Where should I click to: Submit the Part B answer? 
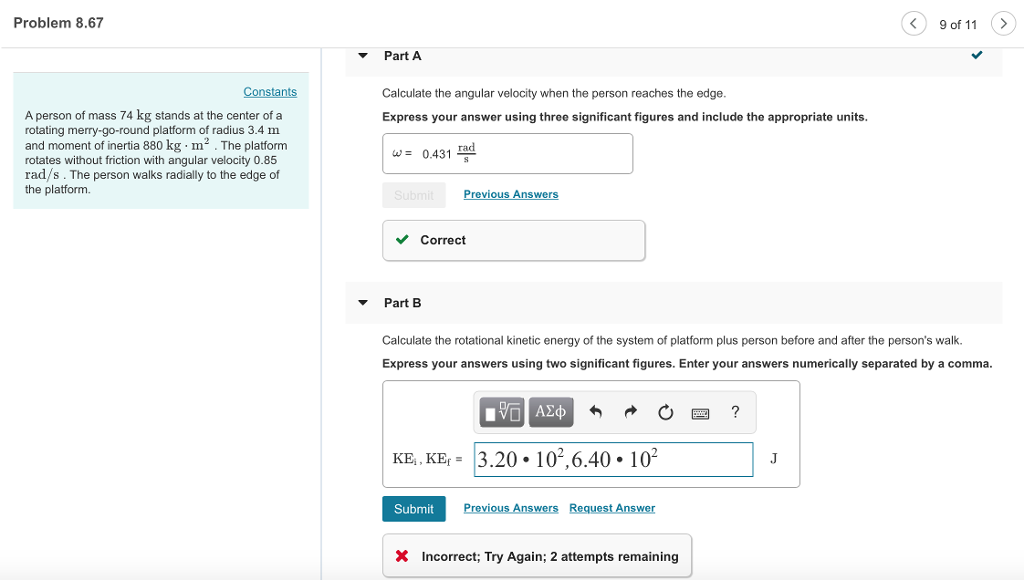(413, 508)
